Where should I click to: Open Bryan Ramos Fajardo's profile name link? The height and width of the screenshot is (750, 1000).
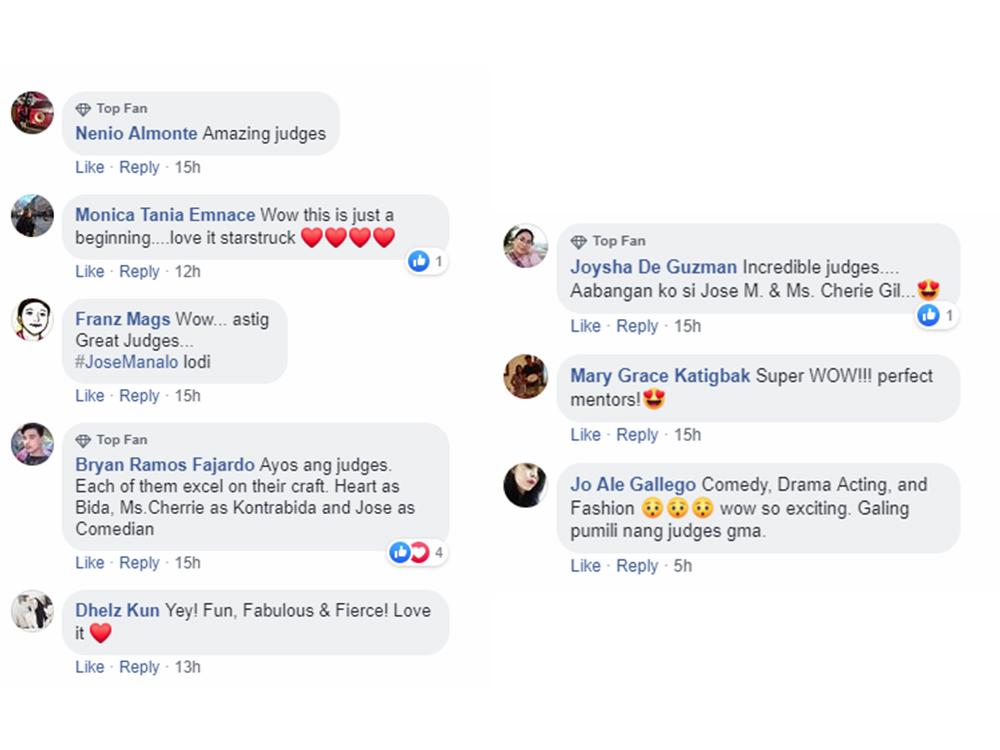165,465
